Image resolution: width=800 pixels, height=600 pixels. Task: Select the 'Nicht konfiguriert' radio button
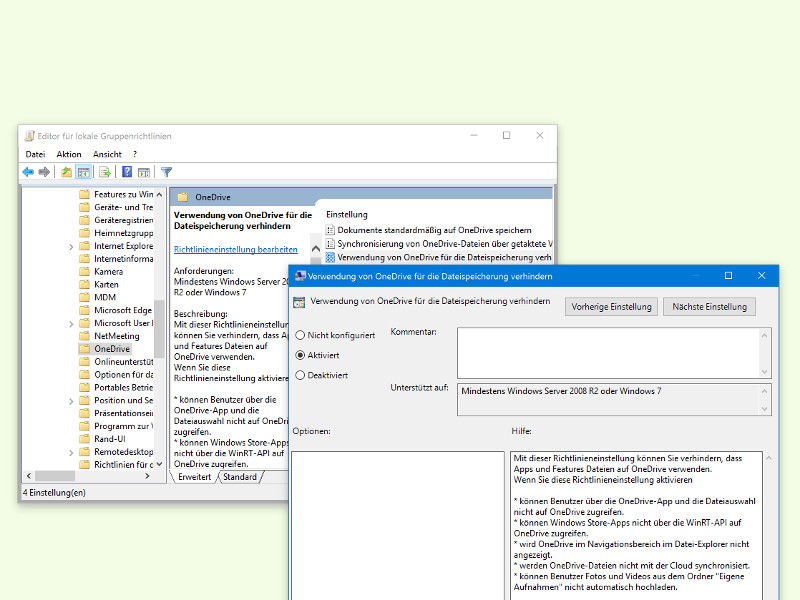click(300, 335)
